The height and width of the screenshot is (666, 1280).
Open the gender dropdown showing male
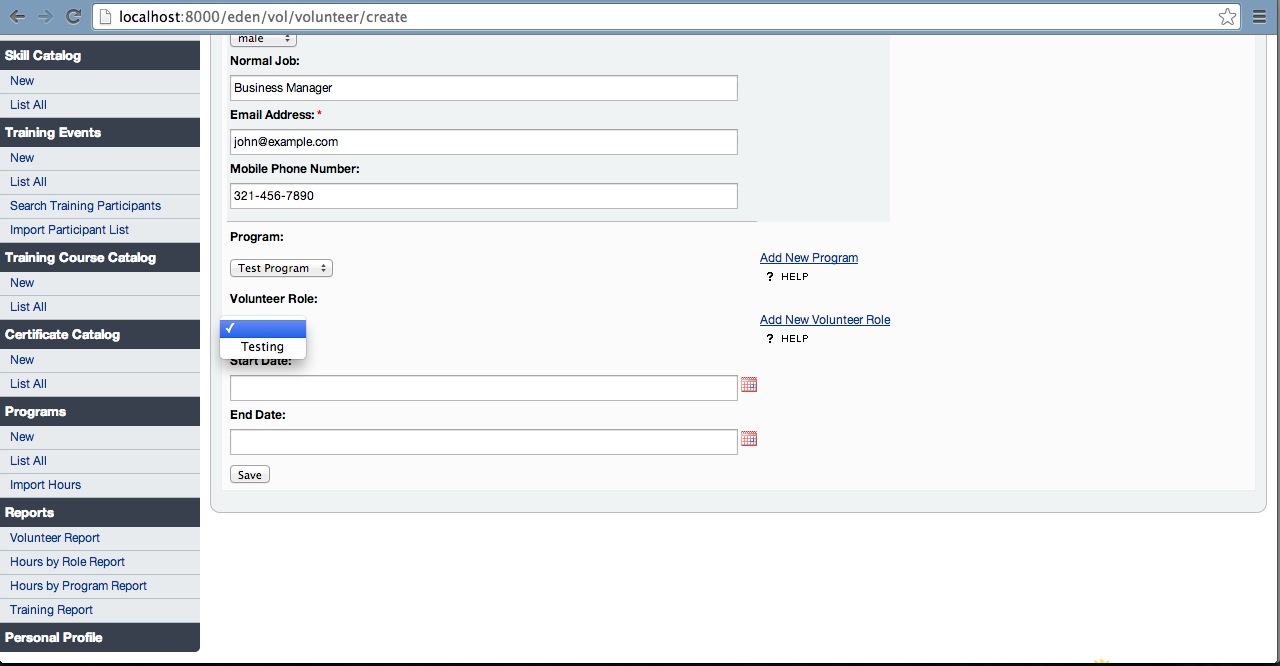click(263, 39)
